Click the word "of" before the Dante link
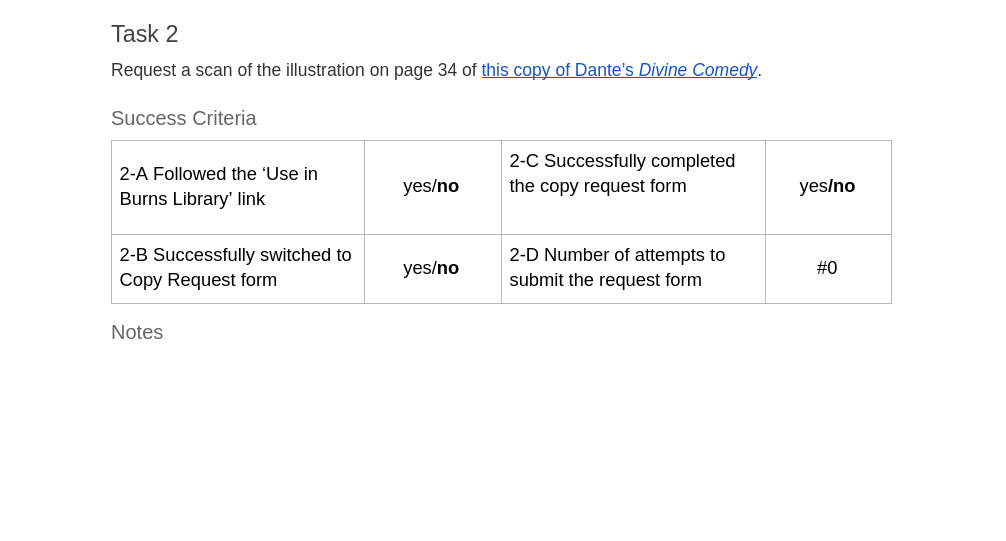The height and width of the screenshot is (541, 1006). click(469, 71)
